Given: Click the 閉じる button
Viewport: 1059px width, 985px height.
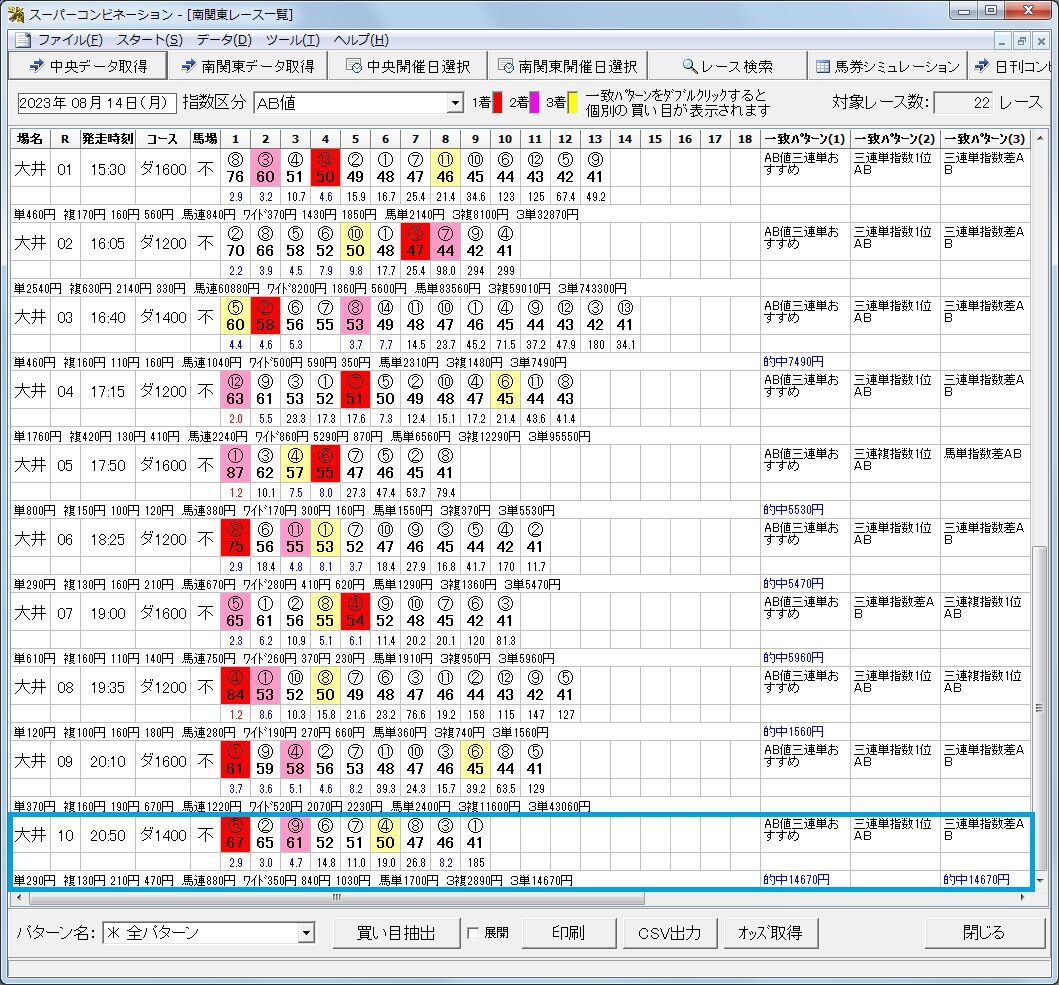Looking at the screenshot, I should coord(984,933).
